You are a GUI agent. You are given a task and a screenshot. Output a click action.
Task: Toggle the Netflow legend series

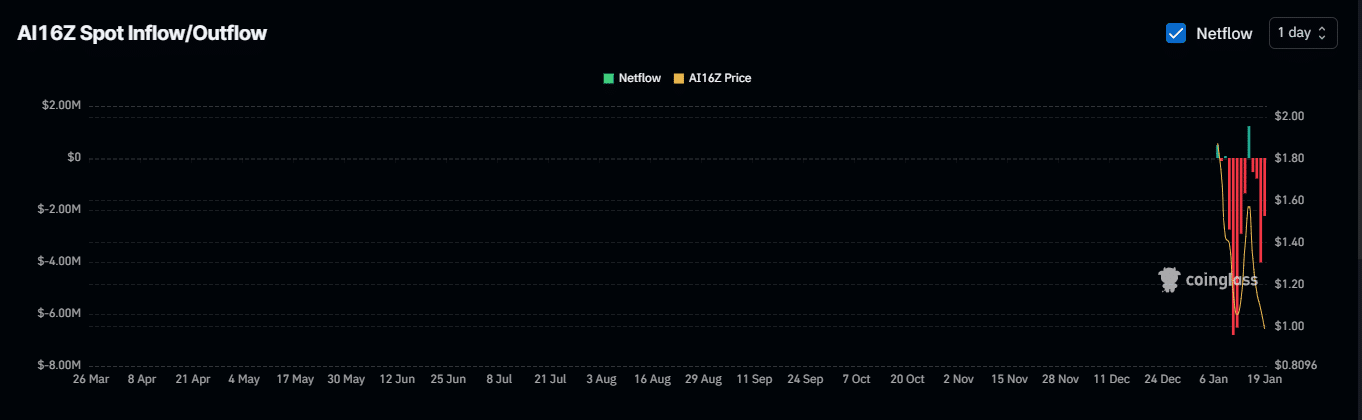point(632,78)
